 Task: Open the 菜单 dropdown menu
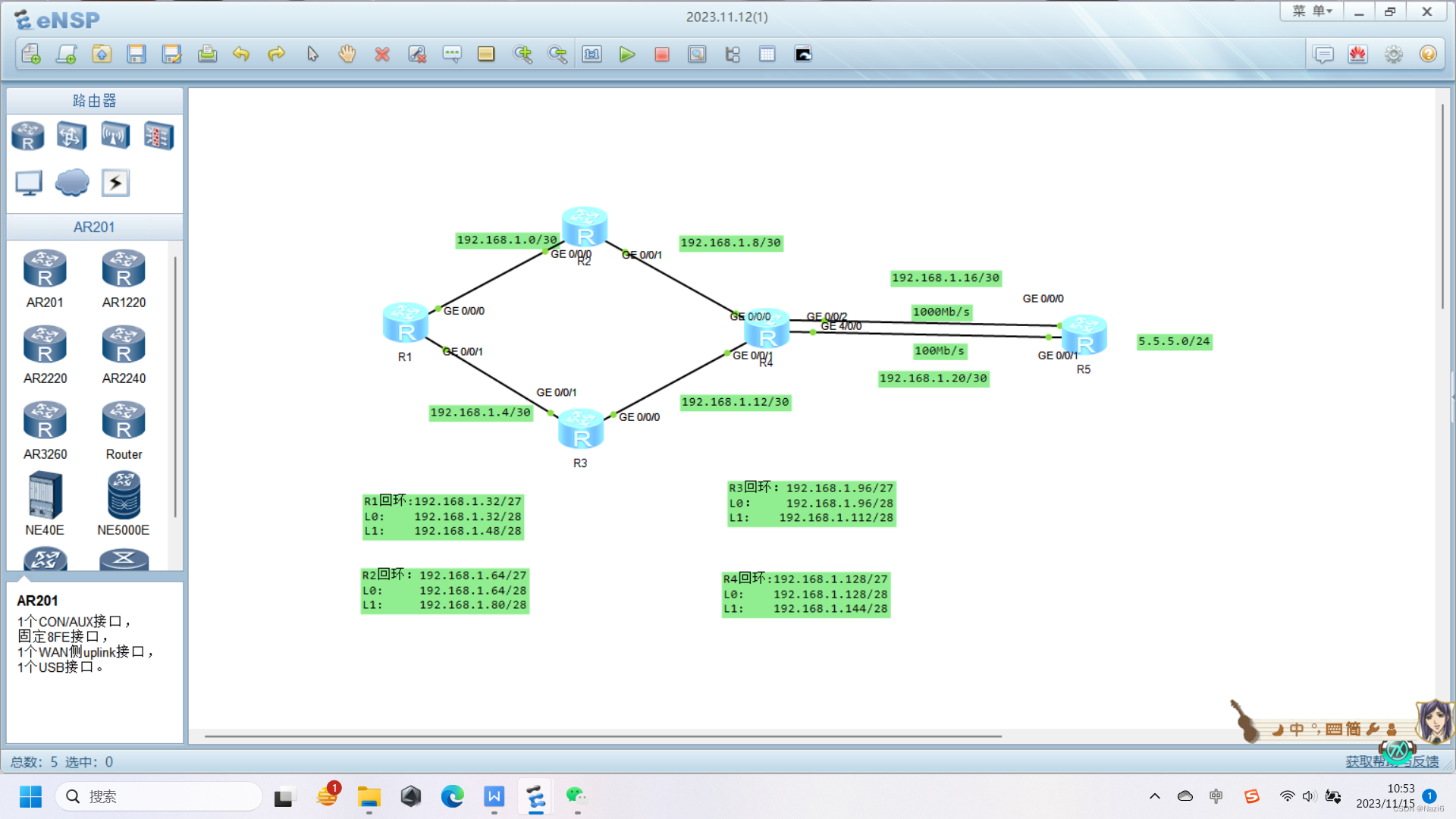coord(1312,11)
